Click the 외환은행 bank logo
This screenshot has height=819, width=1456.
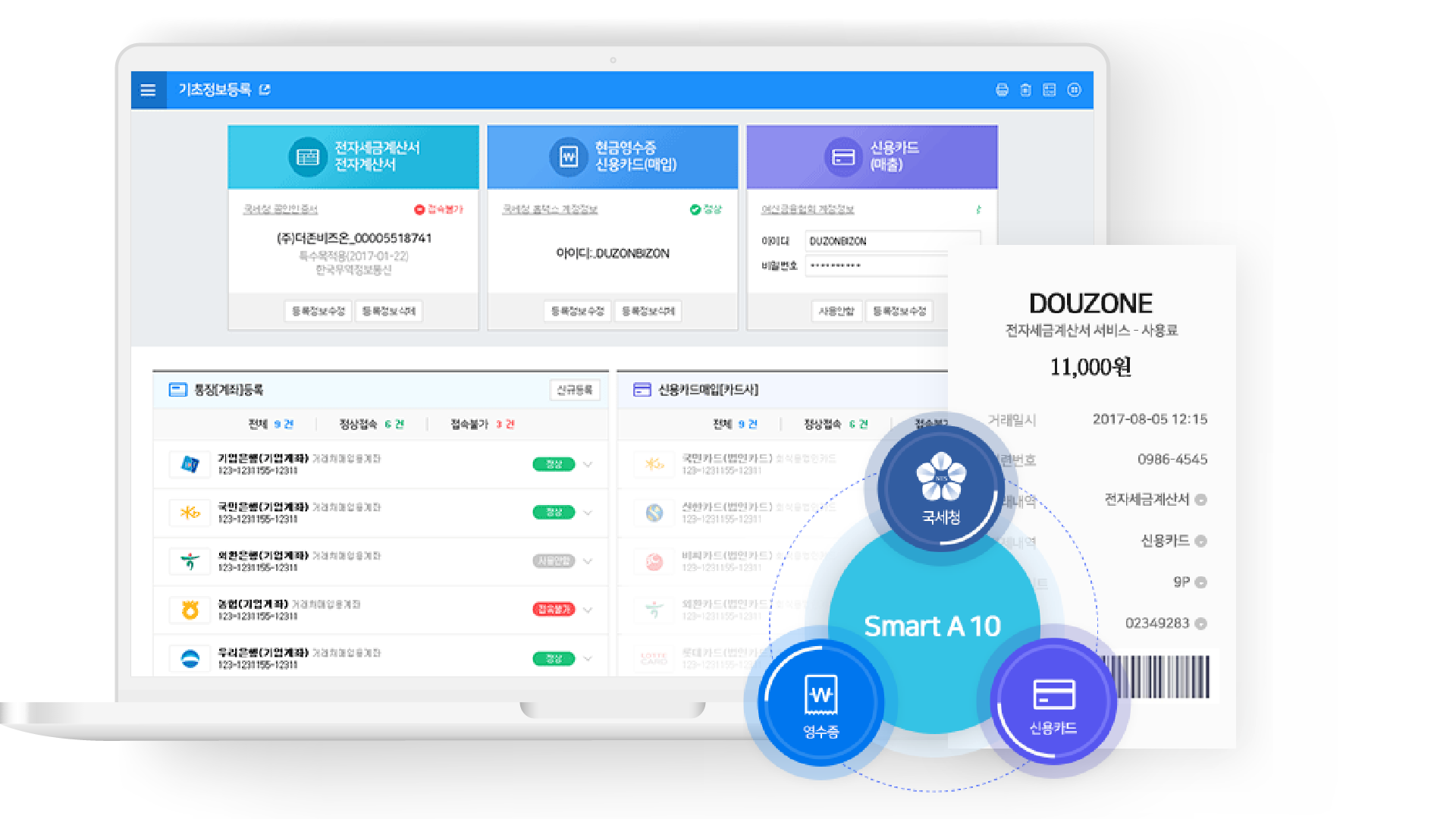pyautogui.click(x=190, y=561)
